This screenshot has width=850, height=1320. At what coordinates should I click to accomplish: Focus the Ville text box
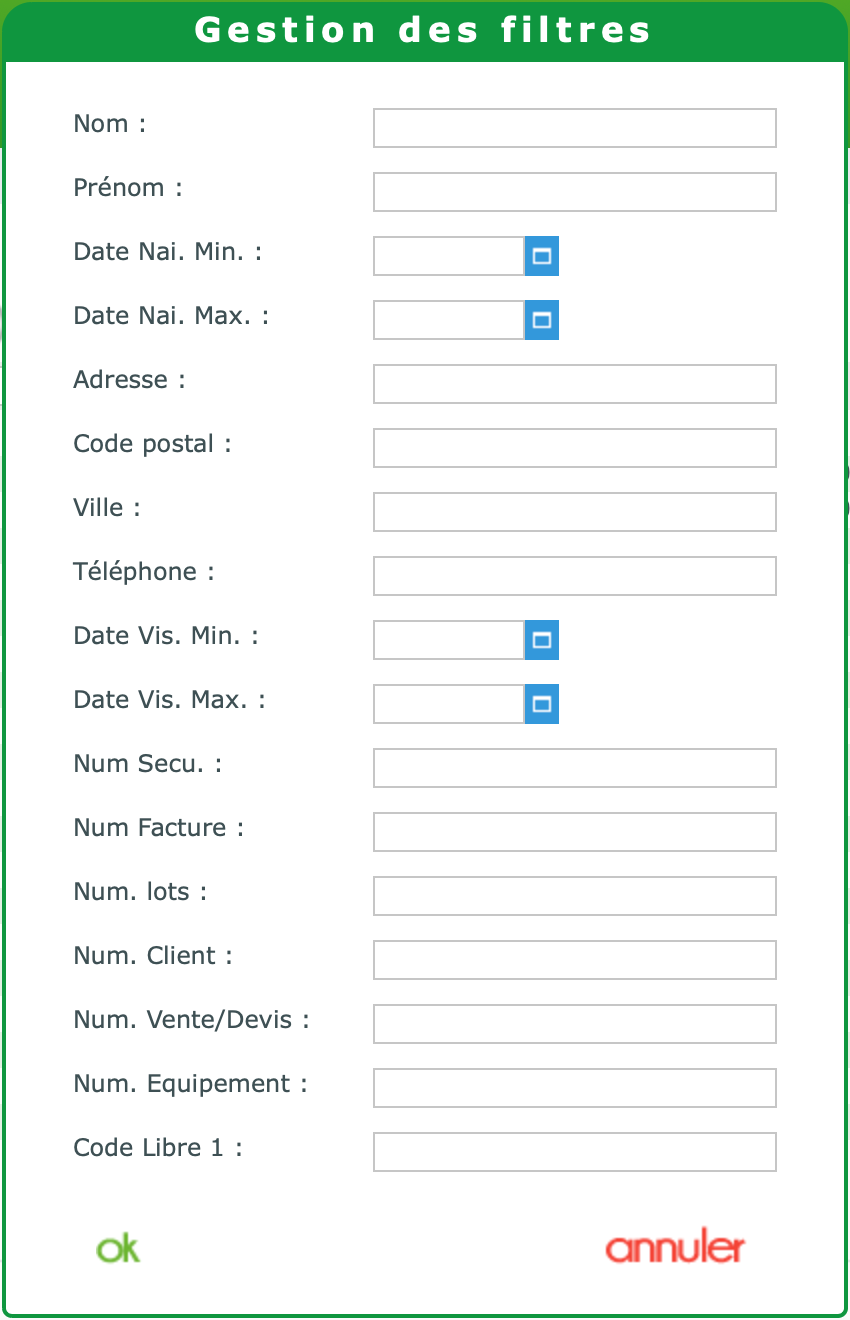(574, 512)
